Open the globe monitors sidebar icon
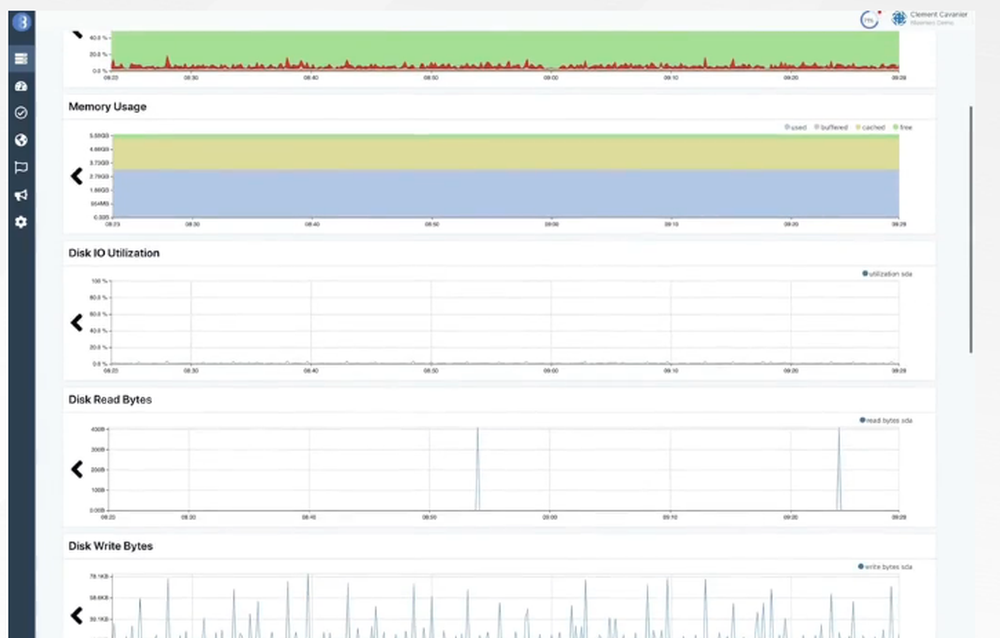 click(21, 140)
